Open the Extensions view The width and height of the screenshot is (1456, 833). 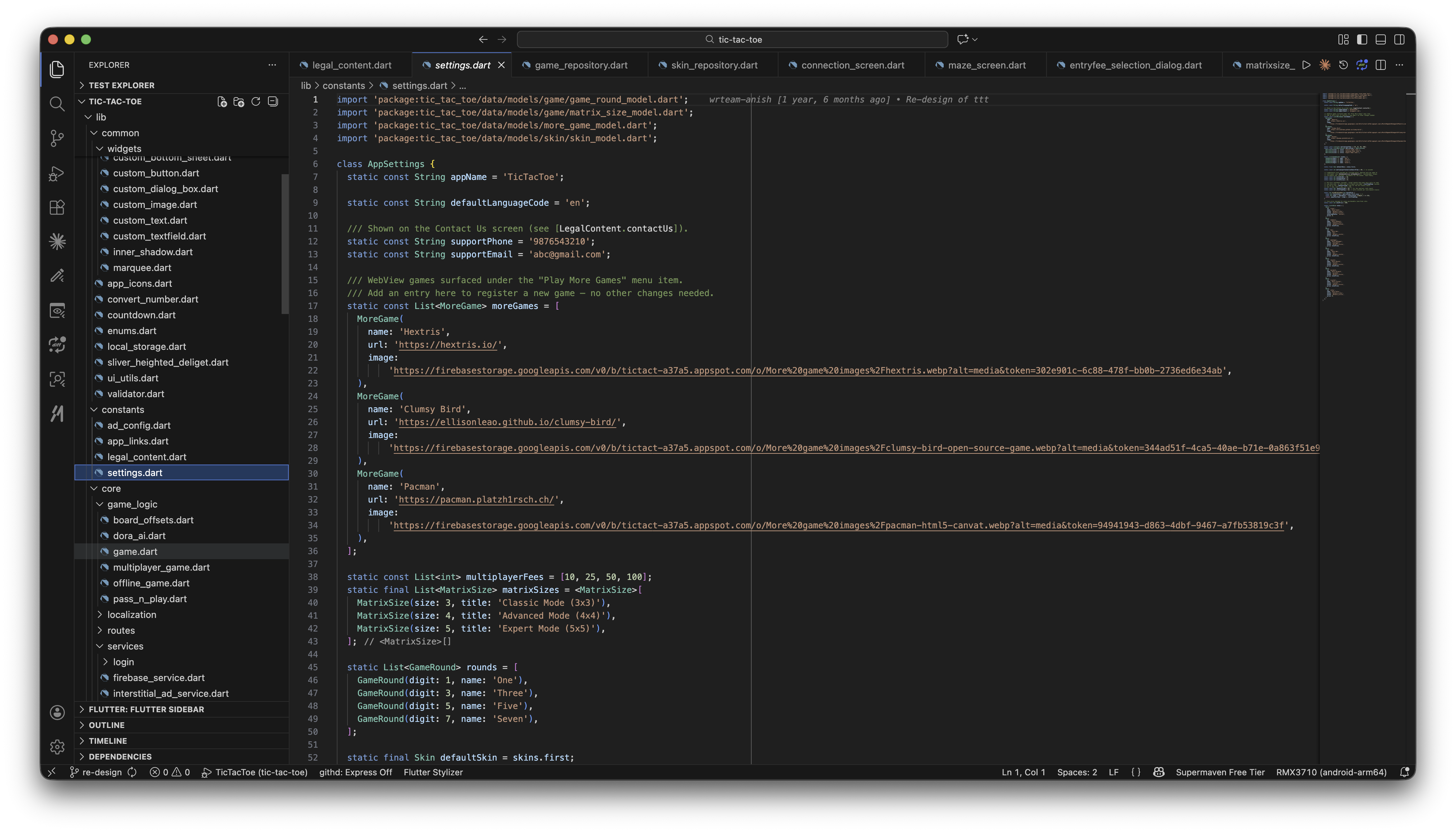pyautogui.click(x=57, y=207)
